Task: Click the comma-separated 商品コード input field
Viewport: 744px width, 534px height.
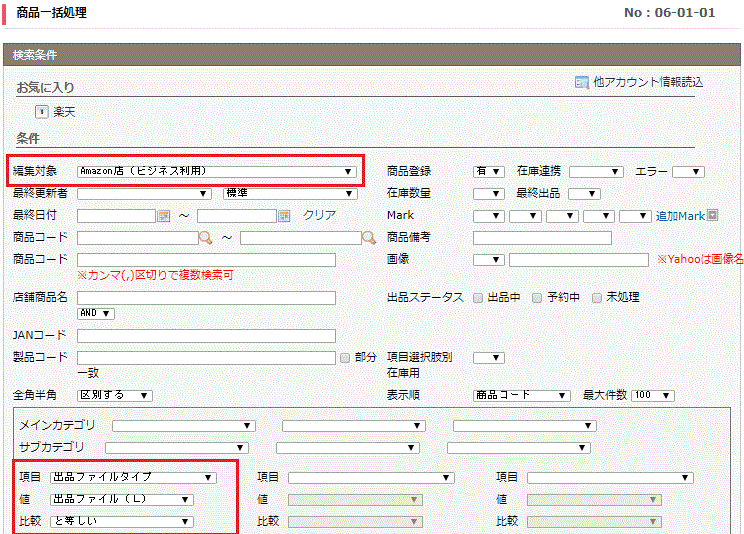Action: click(206, 260)
